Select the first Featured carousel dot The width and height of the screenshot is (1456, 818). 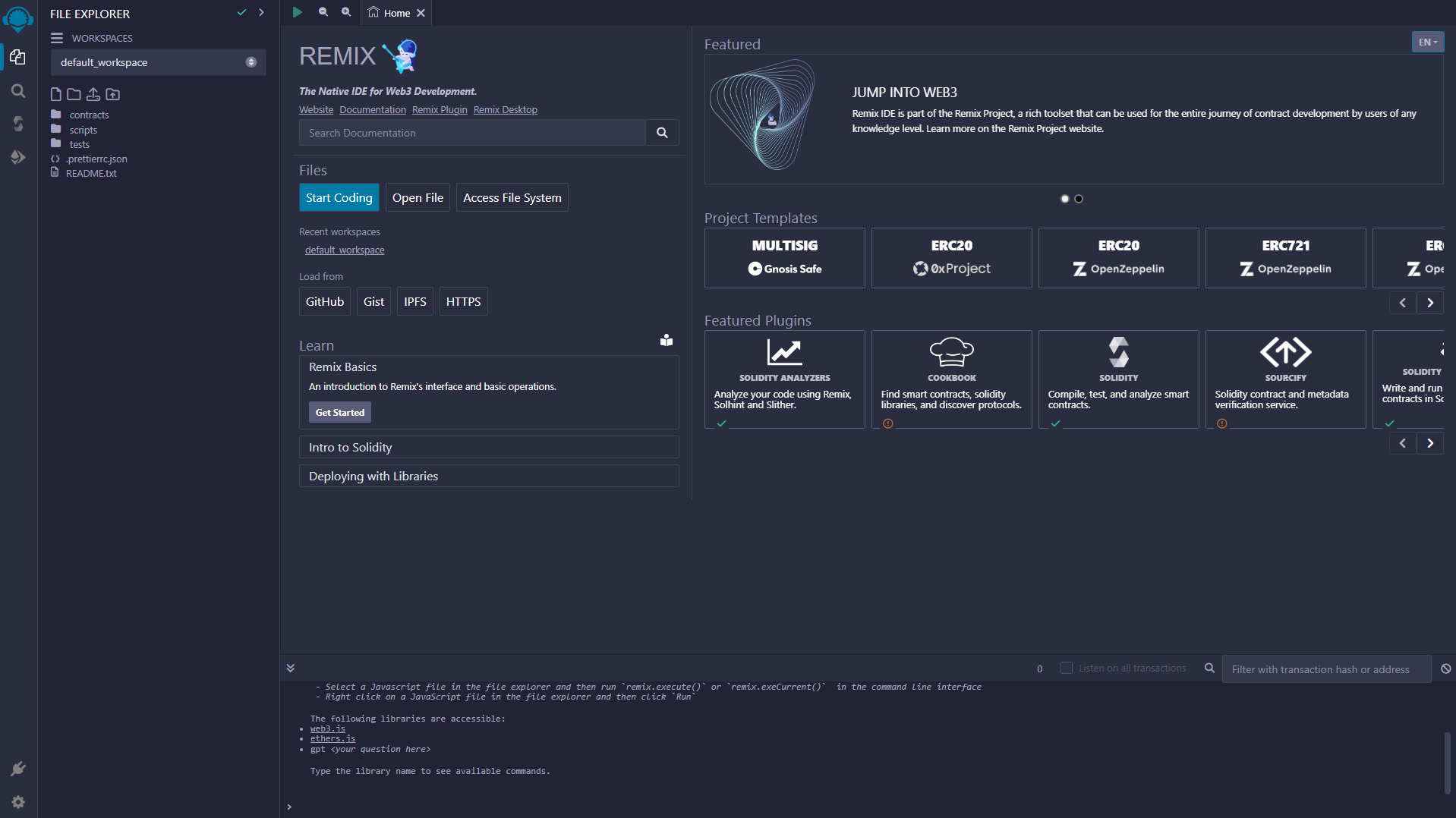[x=1064, y=199]
